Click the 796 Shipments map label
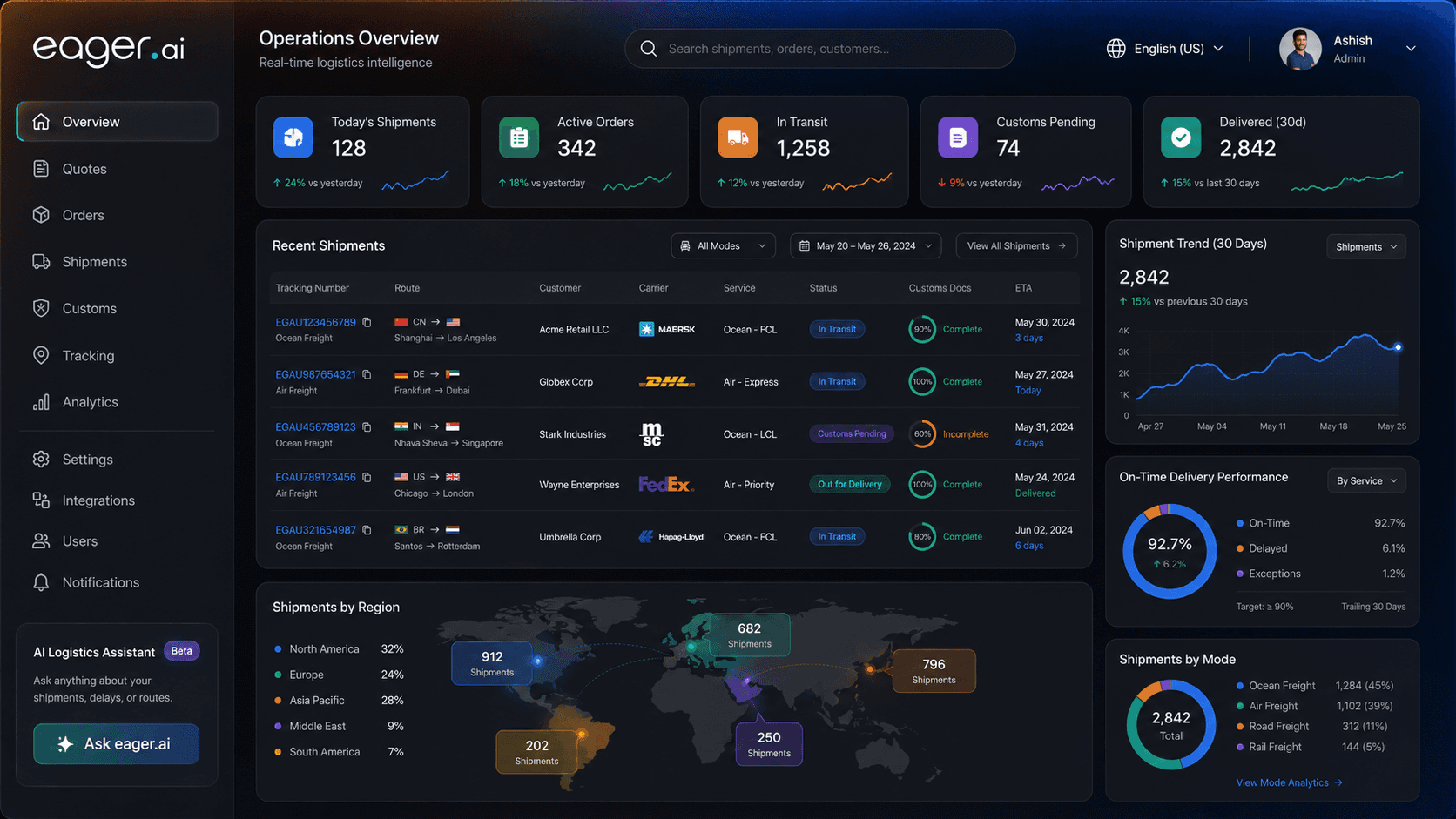The image size is (1456, 819). (934, 671)
